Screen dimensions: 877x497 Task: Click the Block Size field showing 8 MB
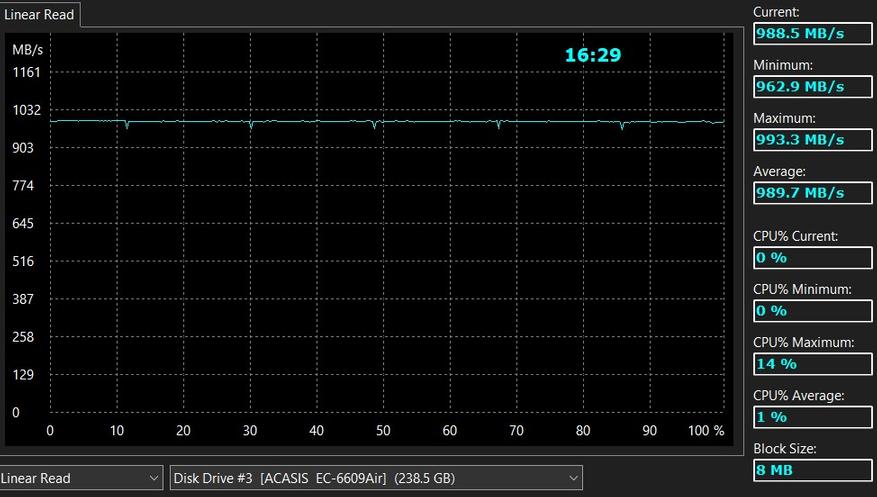coord(813,470)
